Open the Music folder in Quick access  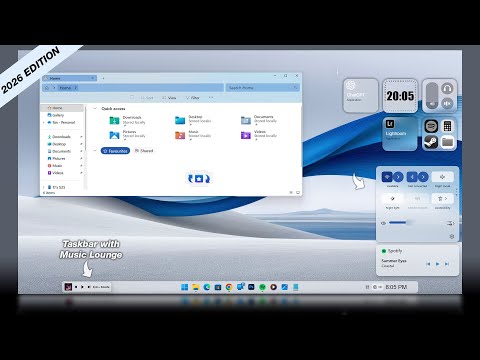(x=193, y=134)
